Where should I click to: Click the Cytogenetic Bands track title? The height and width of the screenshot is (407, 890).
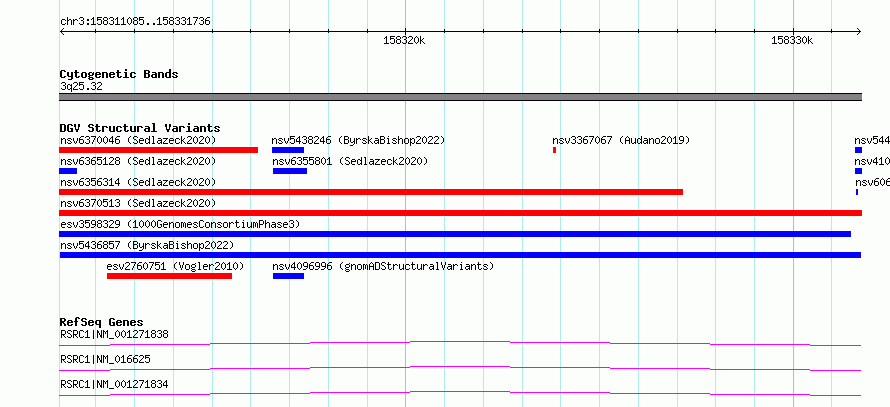pos(119,74)
